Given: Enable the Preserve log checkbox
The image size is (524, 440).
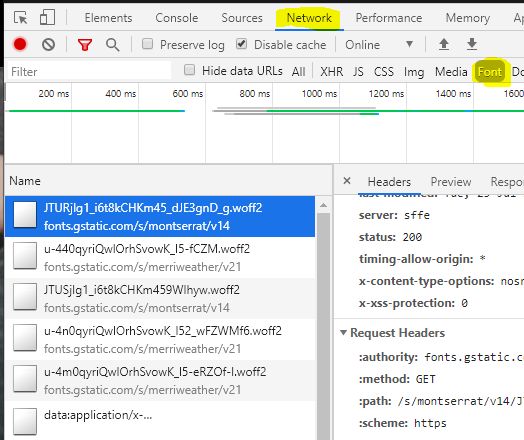Looking at the screenshot, I should coord(147,44).
